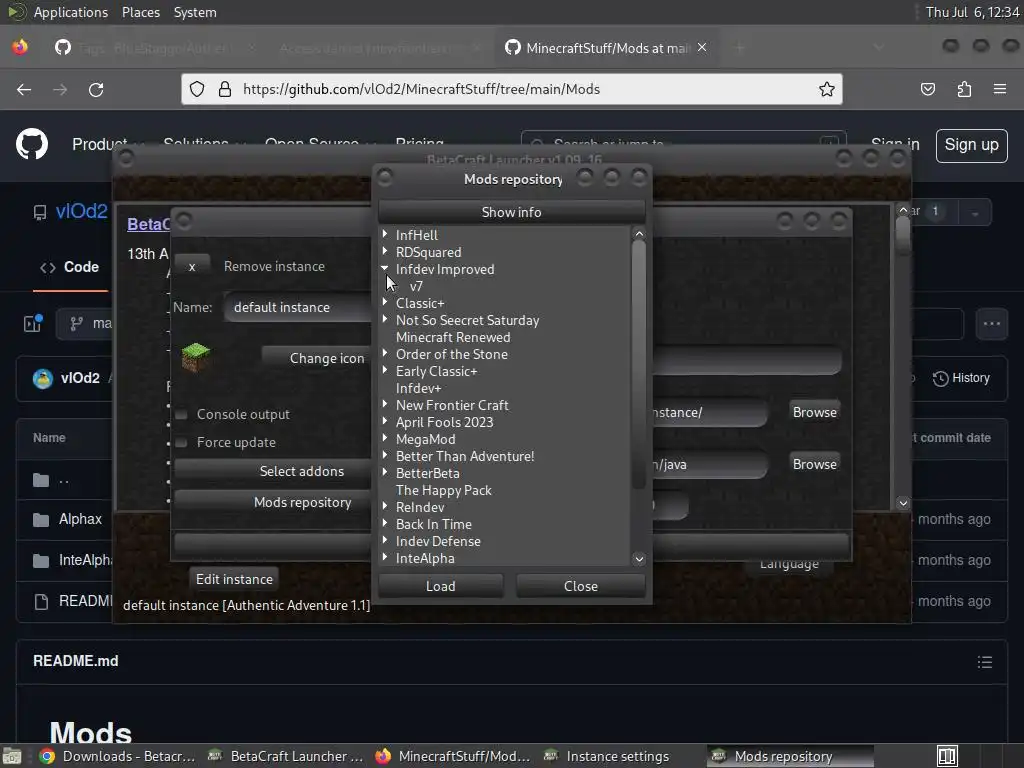Switch to Downloads - Betacraft taskbar item
1024x768 pixels.
tap(118, 756)
